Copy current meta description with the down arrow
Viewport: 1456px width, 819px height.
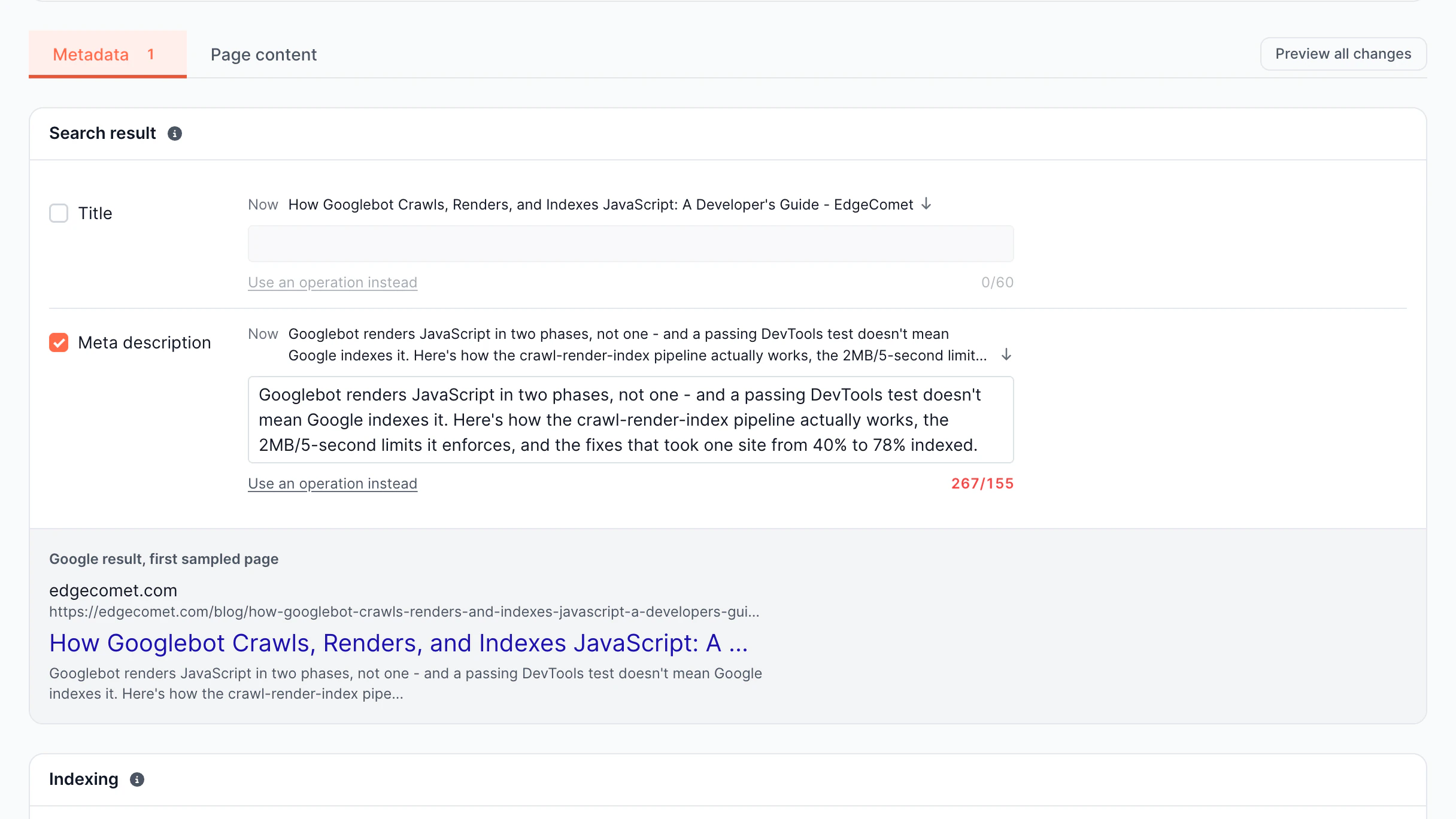pos(1006,355)
